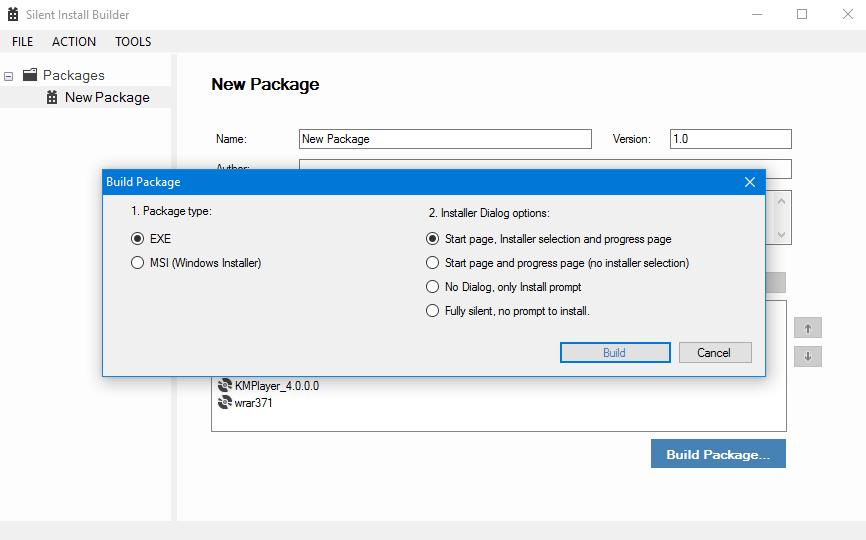
Task: Select Fully silent, no prompt to install
Action: [x=432, y=311]
